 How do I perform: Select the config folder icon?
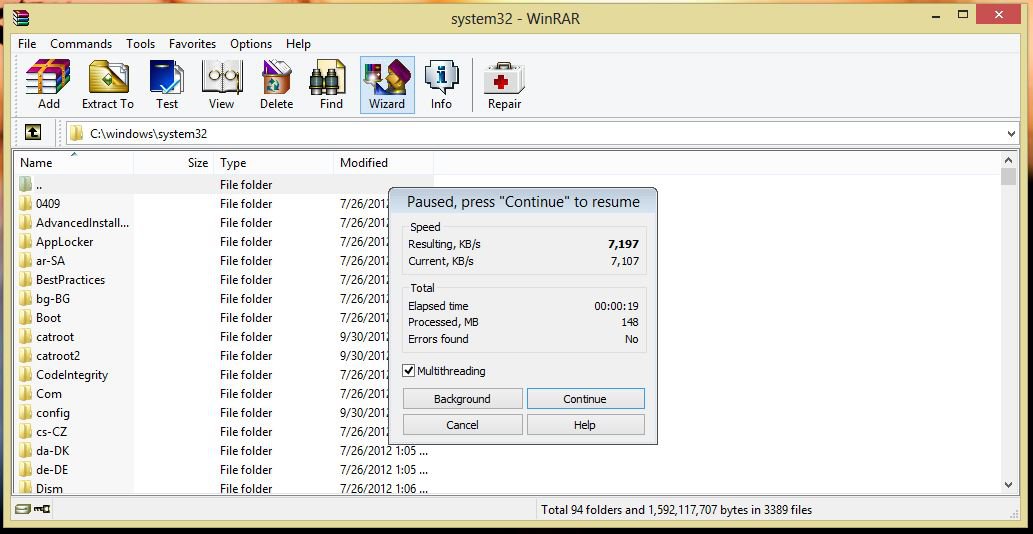26,413
